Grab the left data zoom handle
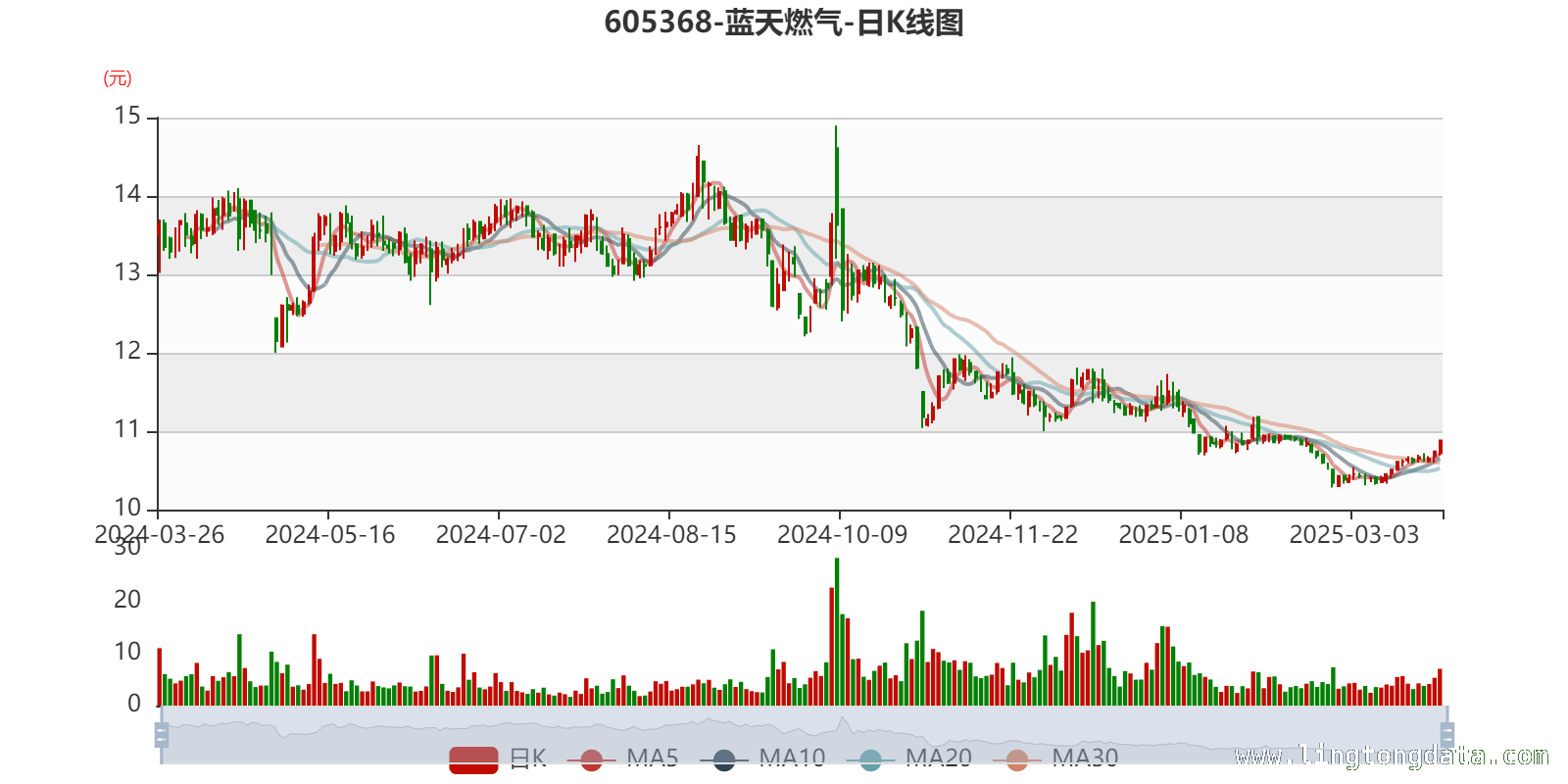Viewport: 1568px width, 784px height. point(162,734)
